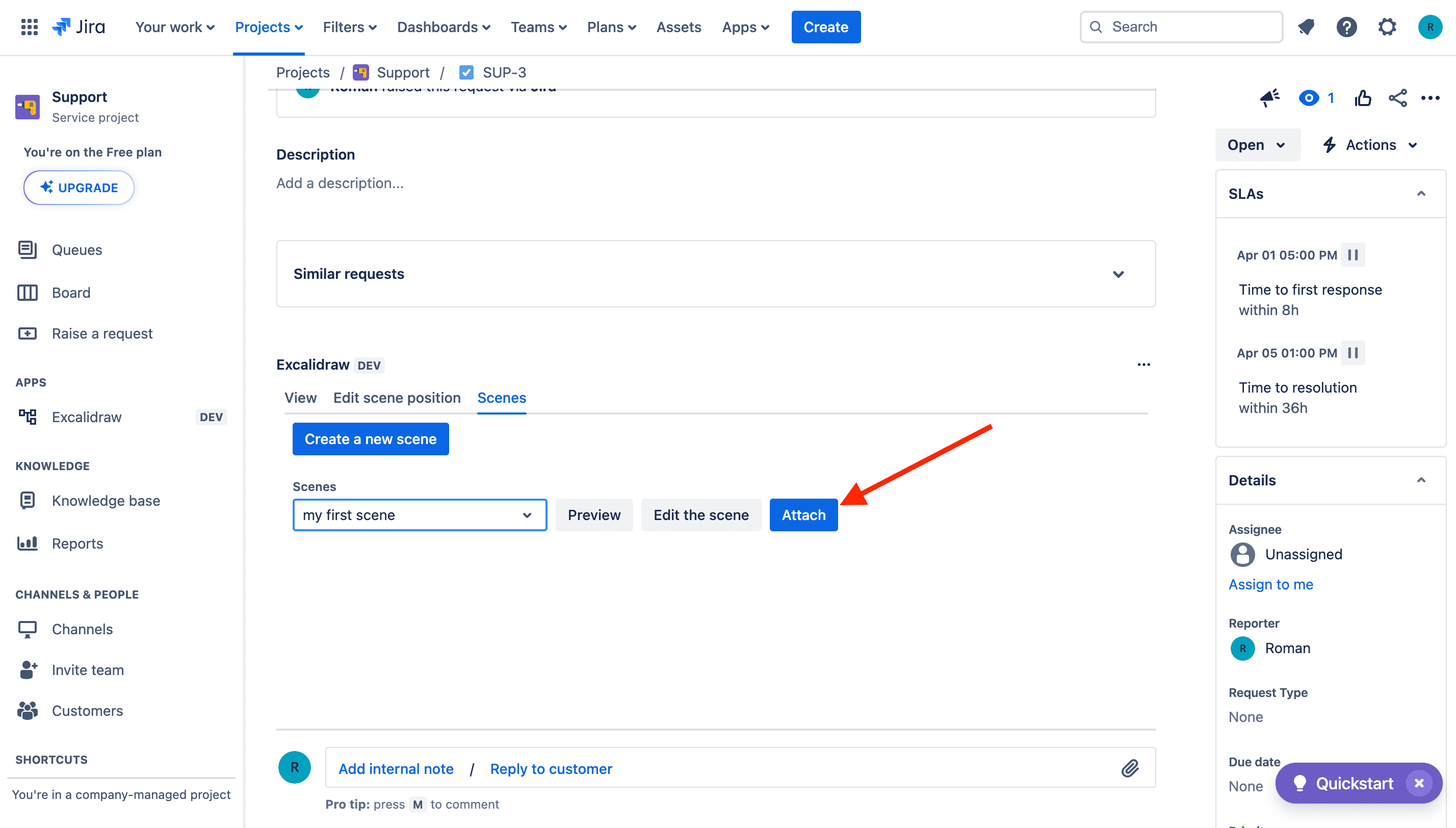Dismiss the Quickstart button

click(x=1419, y=783)
